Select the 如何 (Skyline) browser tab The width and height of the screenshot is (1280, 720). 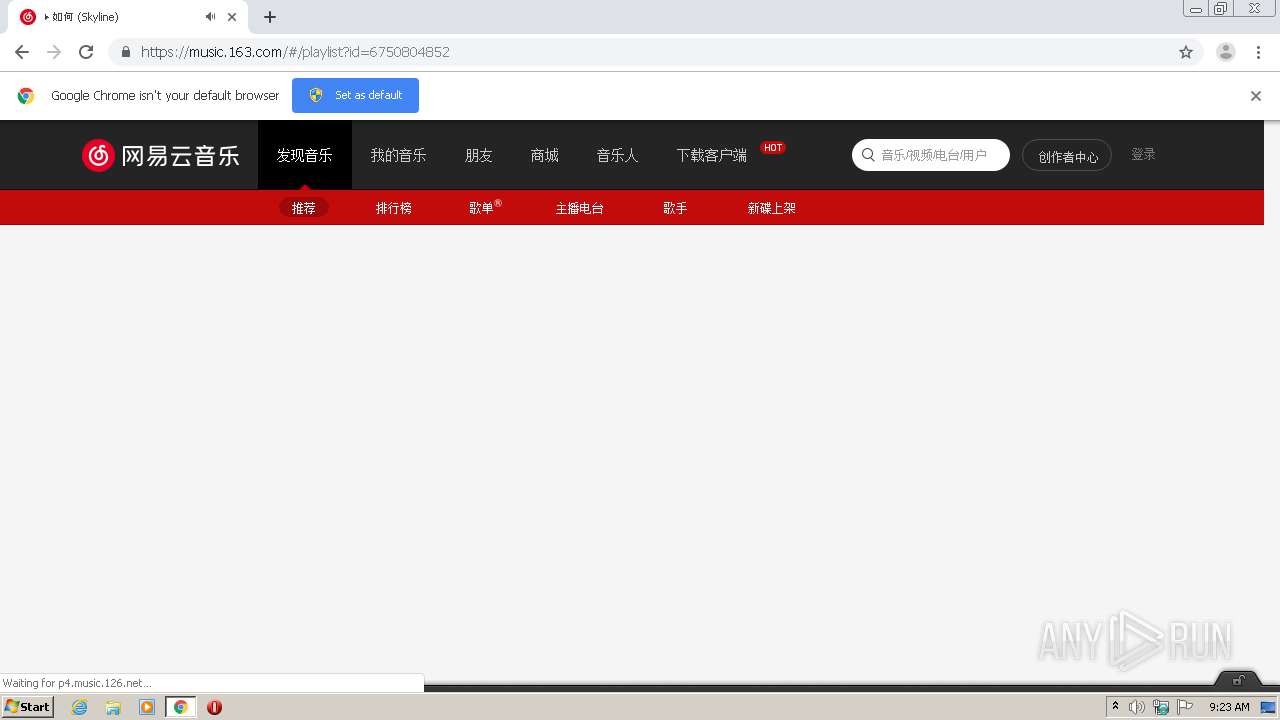127,17
